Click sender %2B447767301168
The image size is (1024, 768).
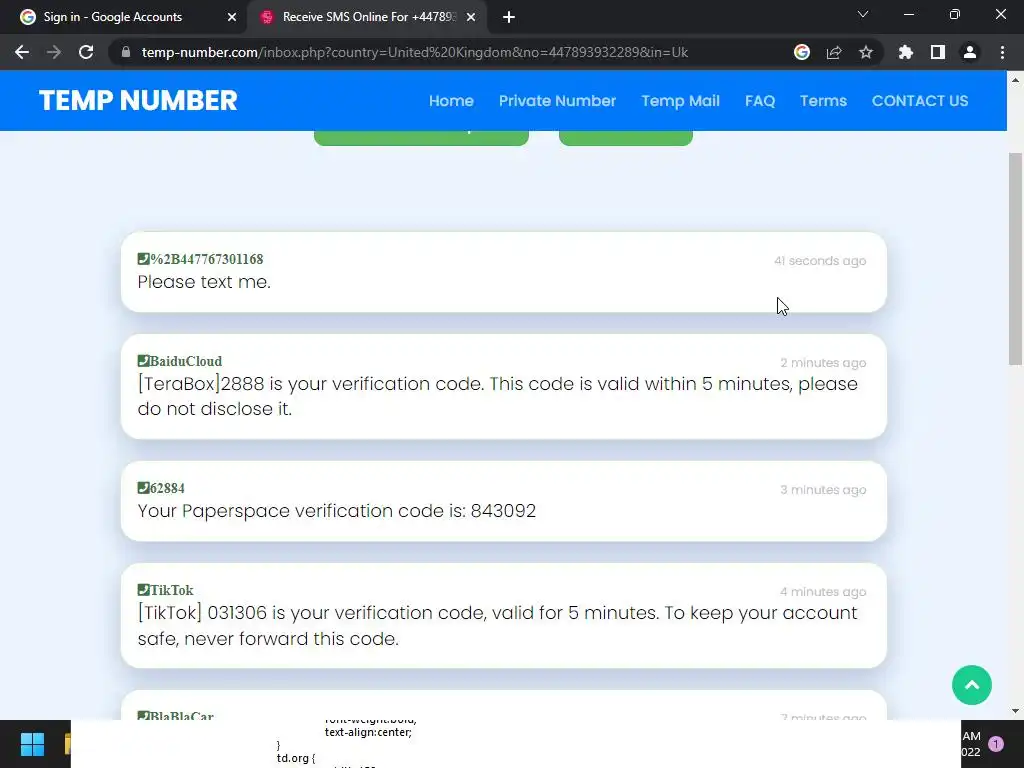click(206, 259)
